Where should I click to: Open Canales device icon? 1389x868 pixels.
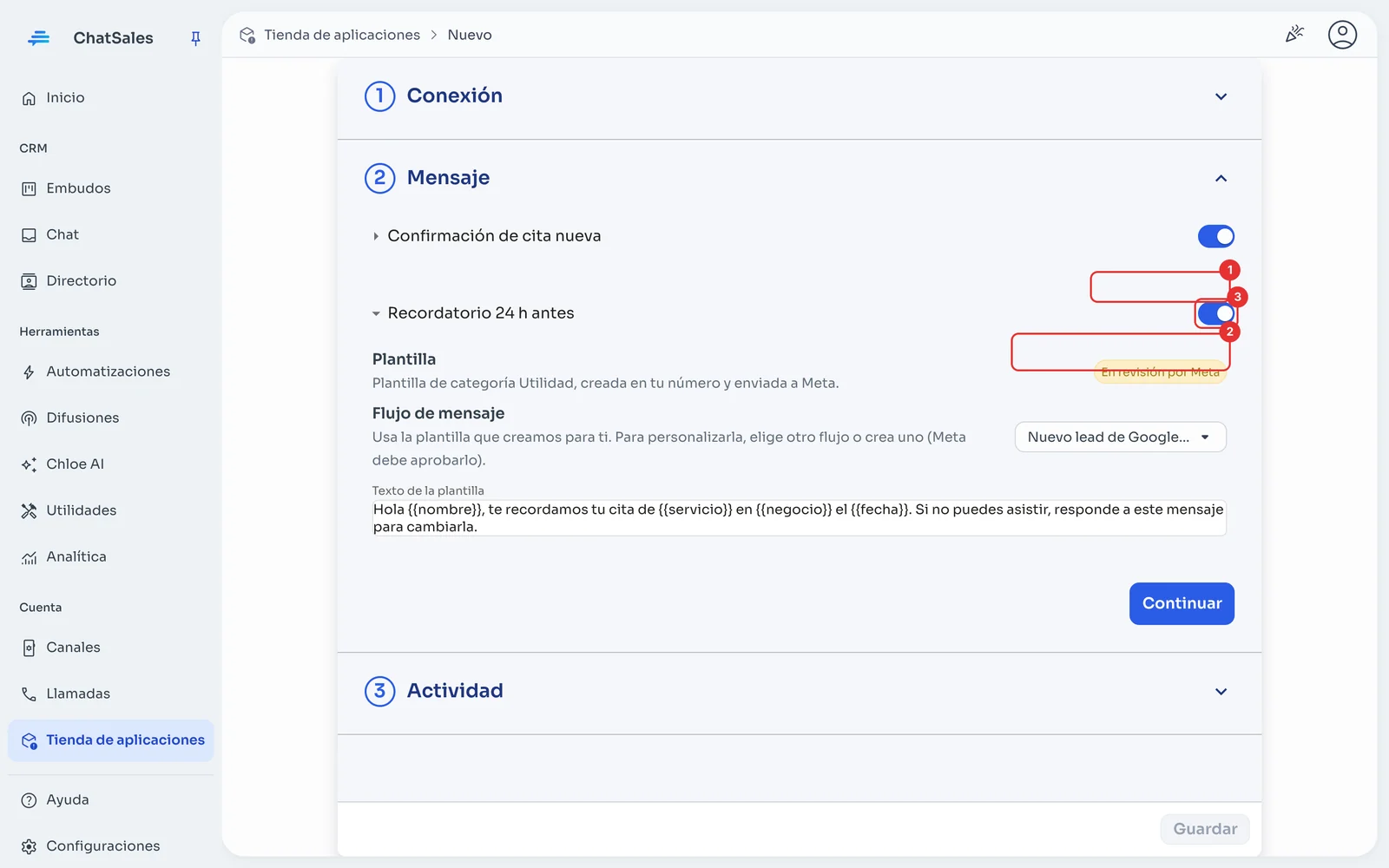point(29,648)
